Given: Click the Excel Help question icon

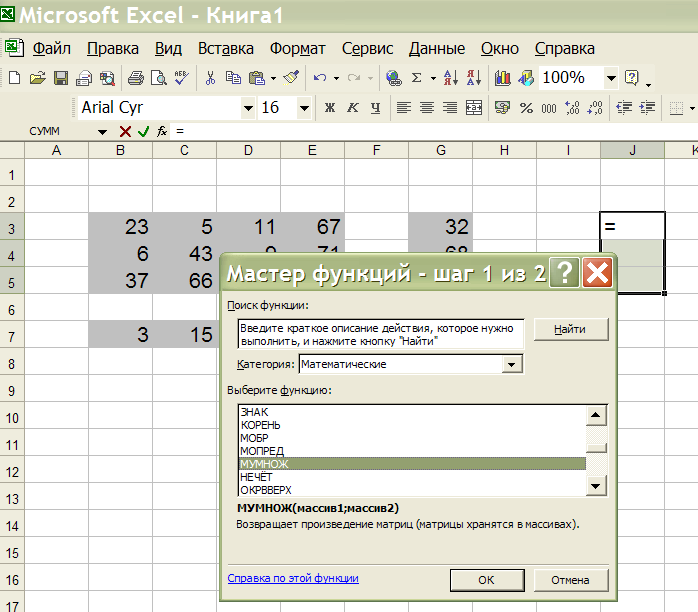Looking at the screenshot, I should coord(632,78).
